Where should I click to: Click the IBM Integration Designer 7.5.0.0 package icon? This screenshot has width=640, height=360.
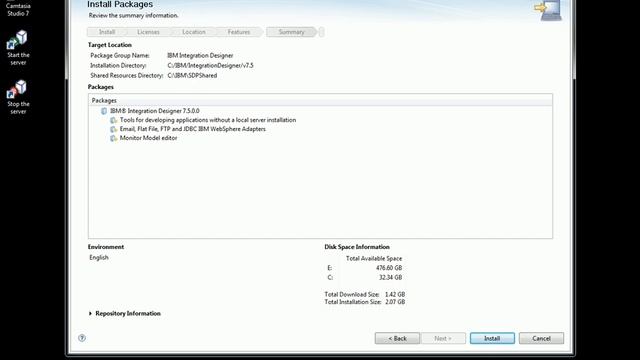coord(104,111)
